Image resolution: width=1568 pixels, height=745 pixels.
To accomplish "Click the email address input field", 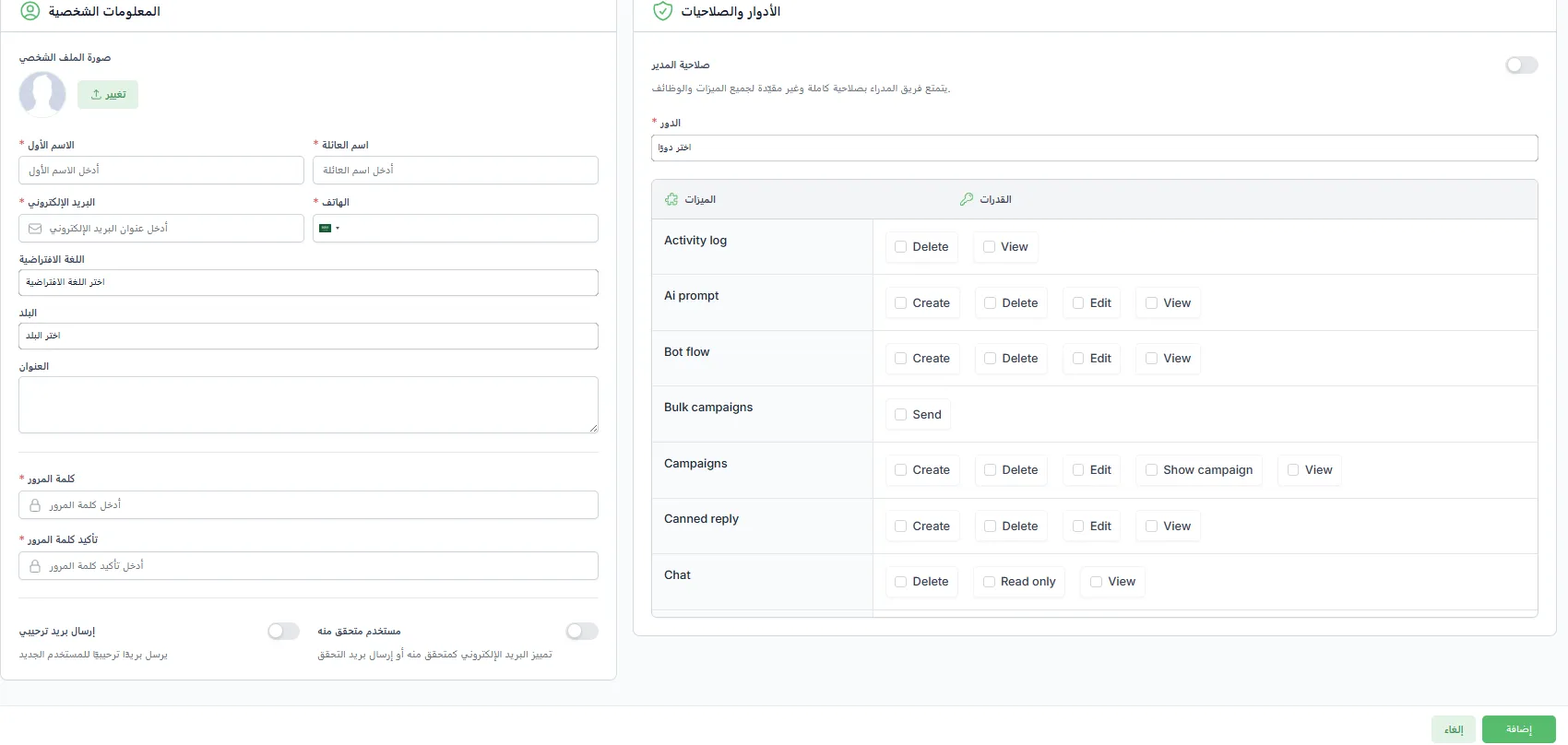I will tap(160, 229).
